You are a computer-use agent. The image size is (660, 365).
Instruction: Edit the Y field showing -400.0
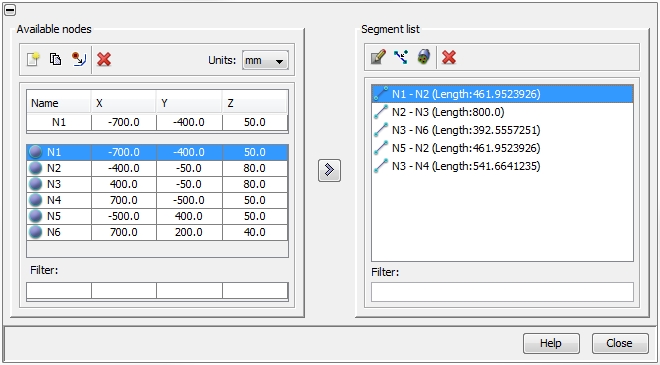(189, 123)
